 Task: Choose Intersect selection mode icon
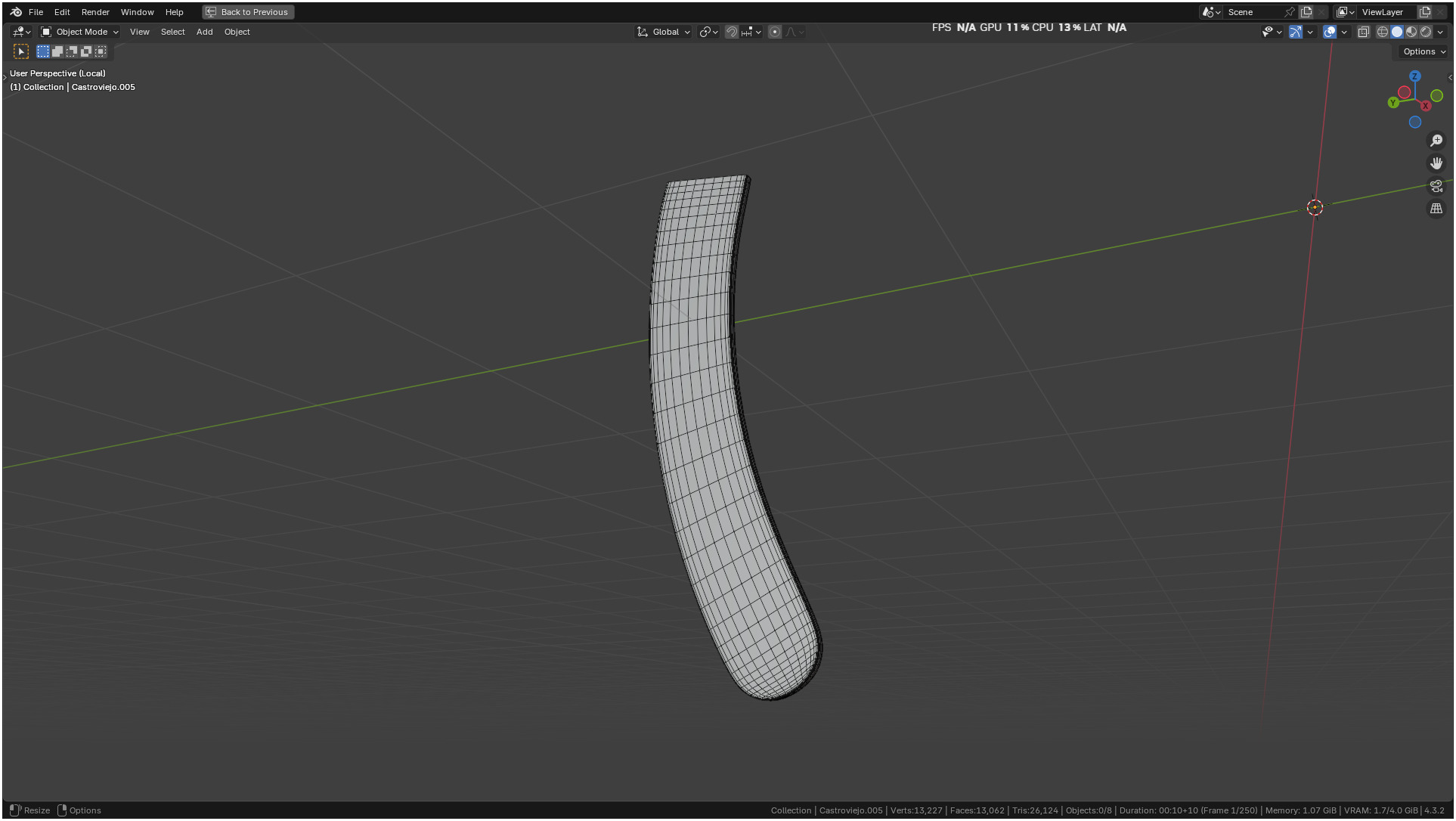point(101,51)
